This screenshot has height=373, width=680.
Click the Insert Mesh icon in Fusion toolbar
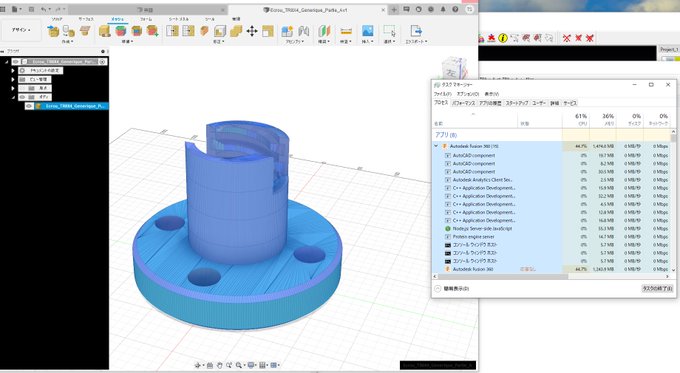53,31
